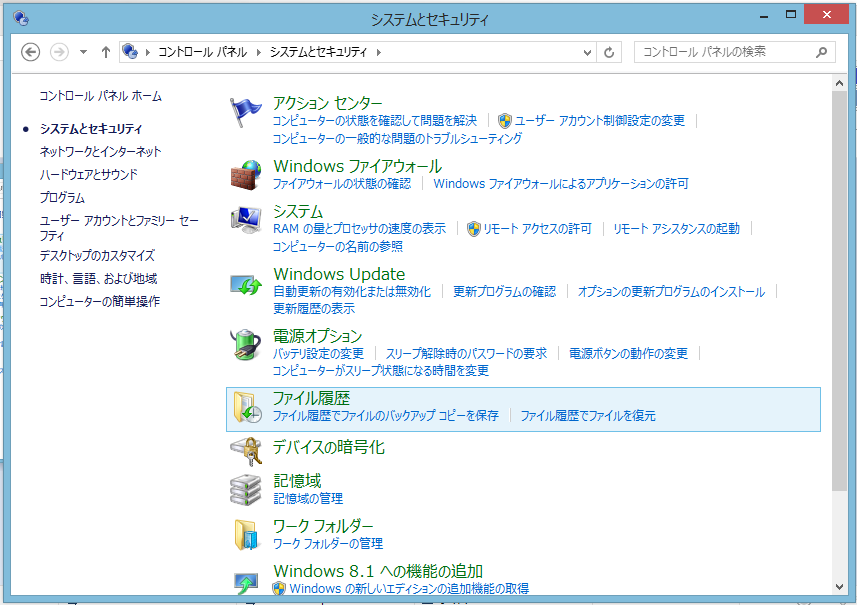
Task: Open the Action Center flag icon
Action: tap(245, 113)
